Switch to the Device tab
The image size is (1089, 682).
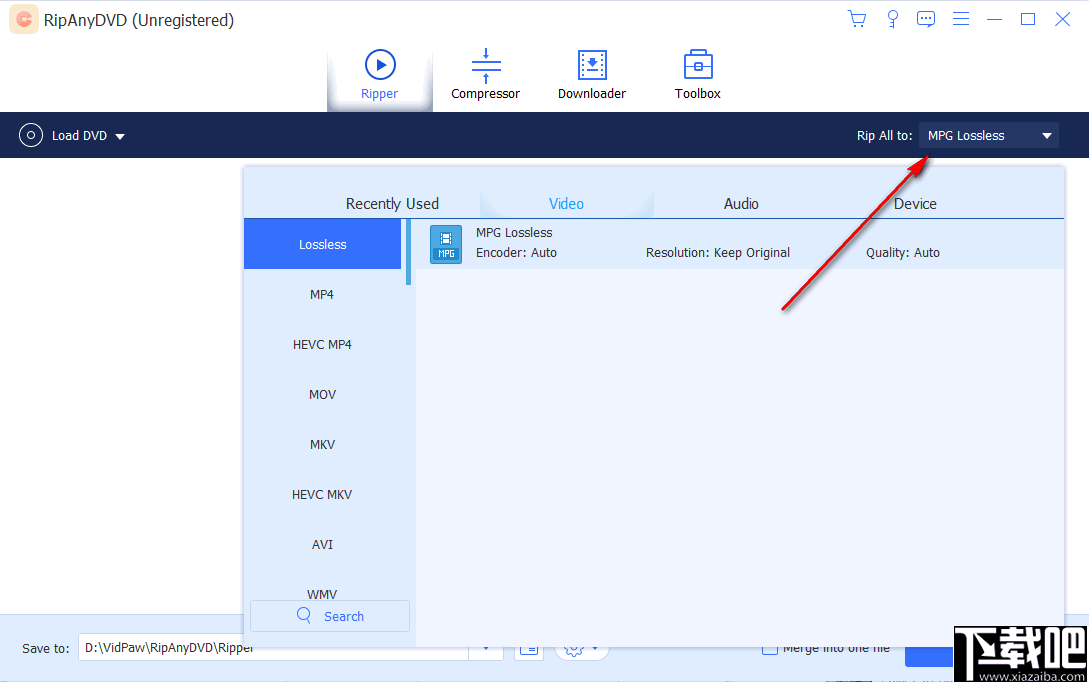[x=915, y=203]
